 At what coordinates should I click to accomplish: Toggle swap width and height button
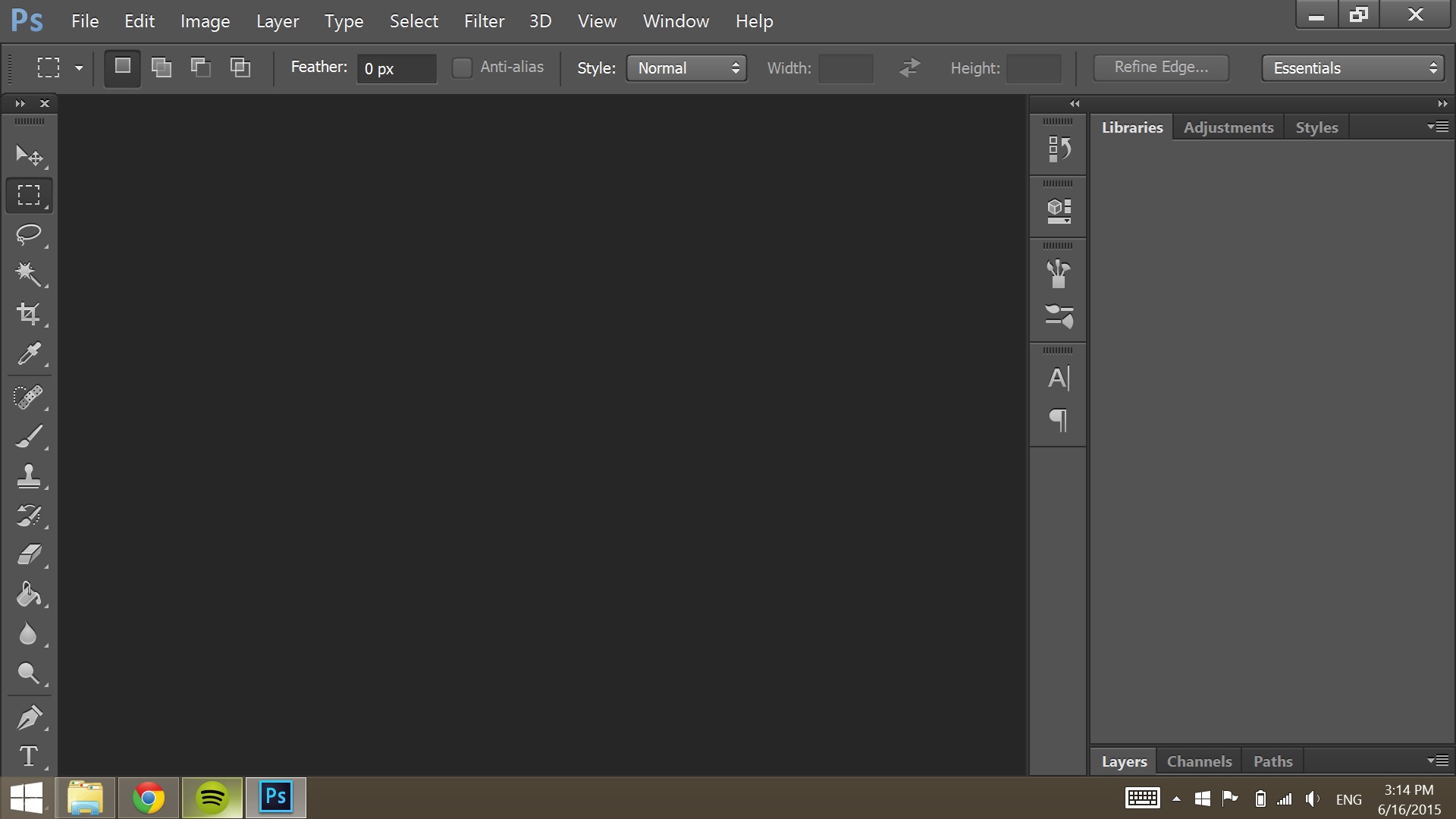pos(909,67)
